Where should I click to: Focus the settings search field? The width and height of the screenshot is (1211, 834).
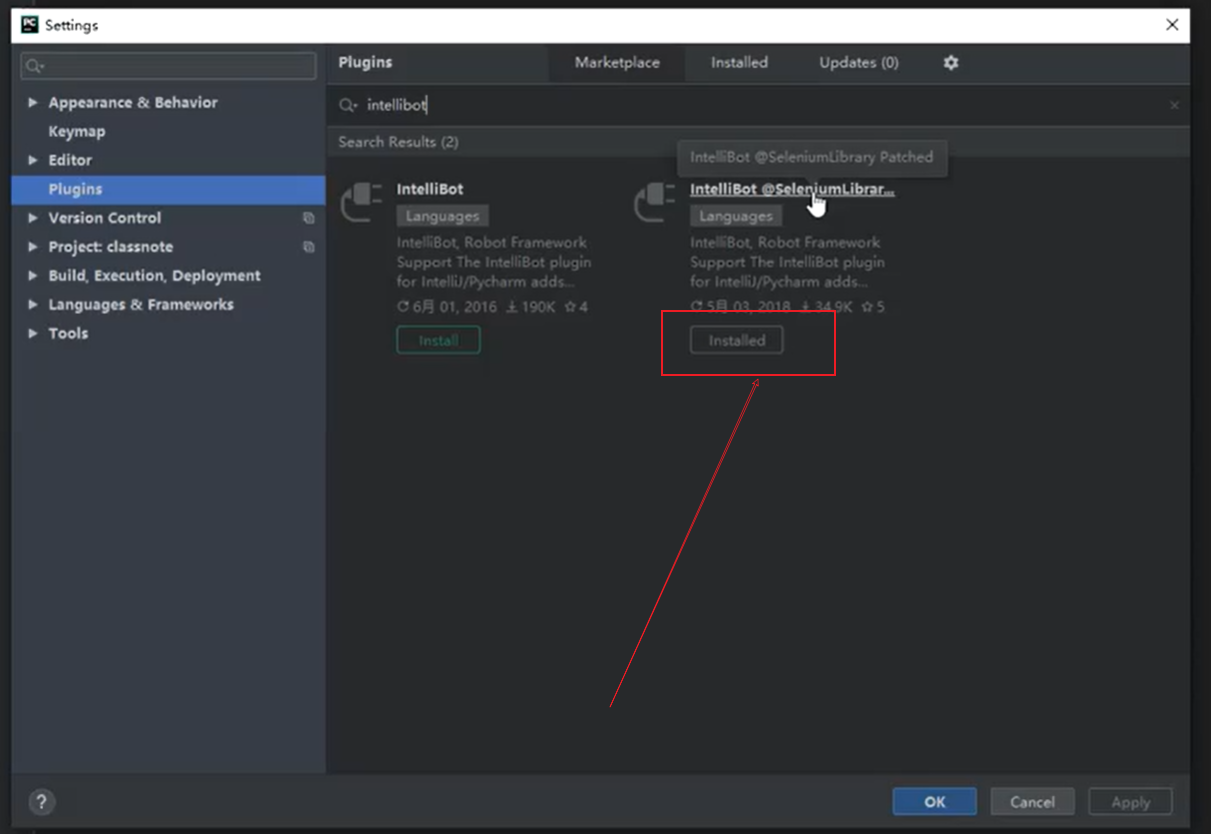click(x=168, y=66)
